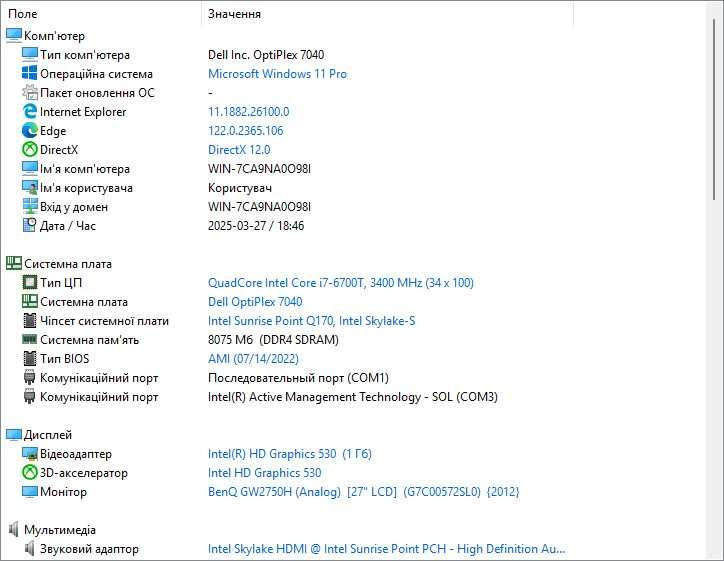The height and width of the screenshot is (561, 724).
Task: Open the Intel Sunrise Point Q170 chipset link
Action: click(x=312, y=320)
